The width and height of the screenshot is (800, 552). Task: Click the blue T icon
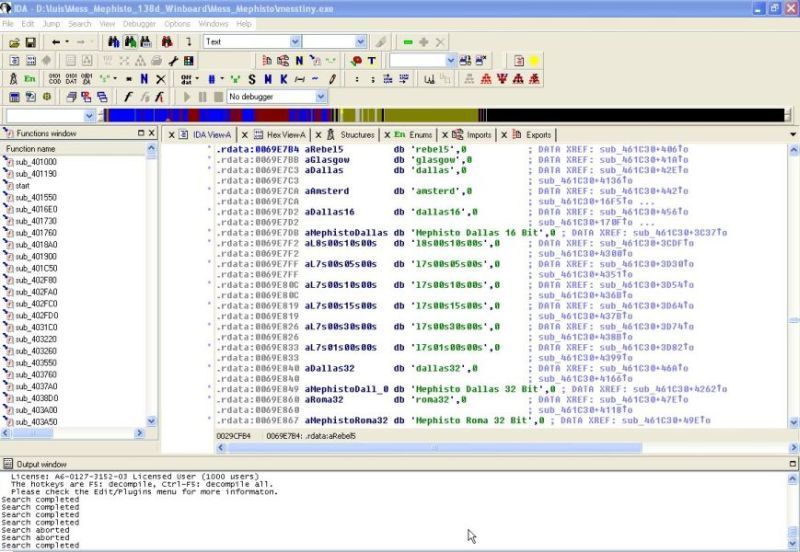coord(372,61)
